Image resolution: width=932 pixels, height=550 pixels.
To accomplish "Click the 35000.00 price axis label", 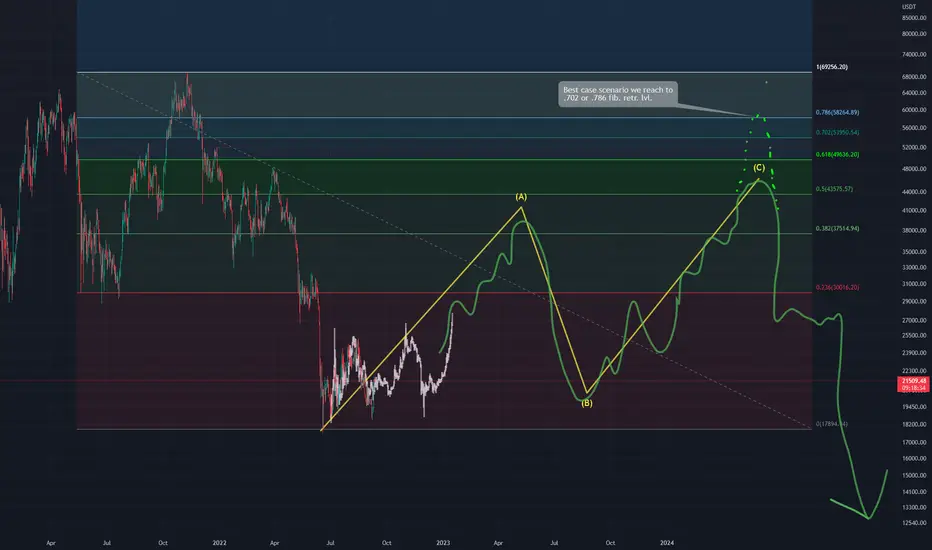I will tap(914, 252).
